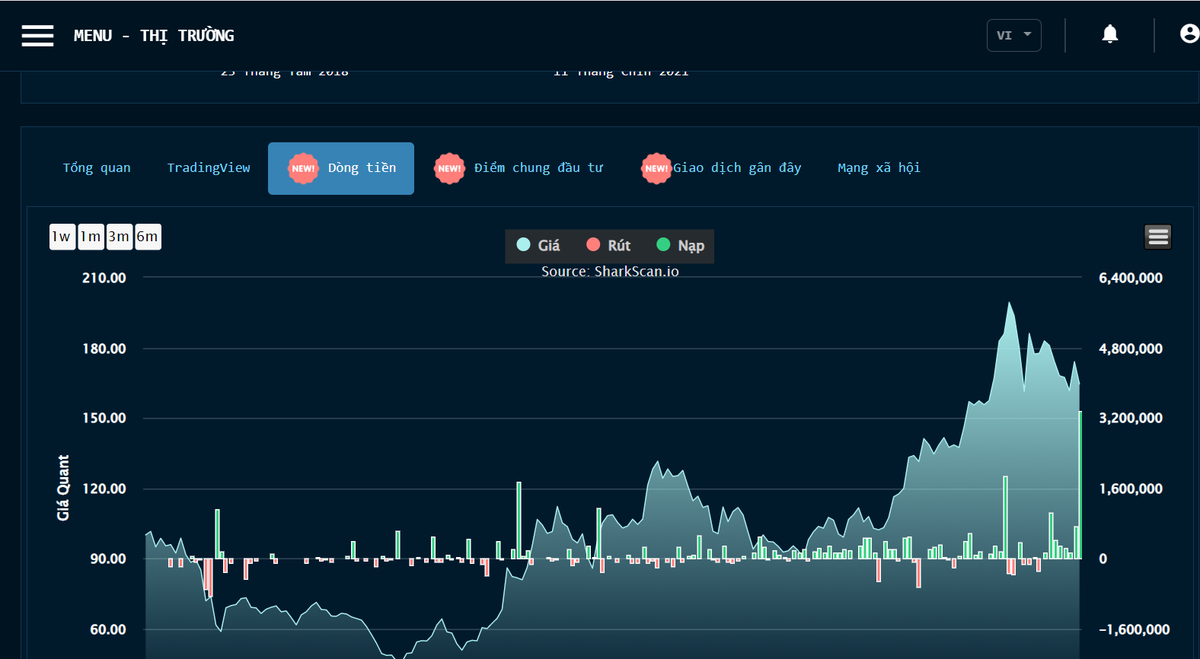Click the MENU - THỊ TRƯỜNG title
This screenshot has height=659, width=1200.
(154, 36)
